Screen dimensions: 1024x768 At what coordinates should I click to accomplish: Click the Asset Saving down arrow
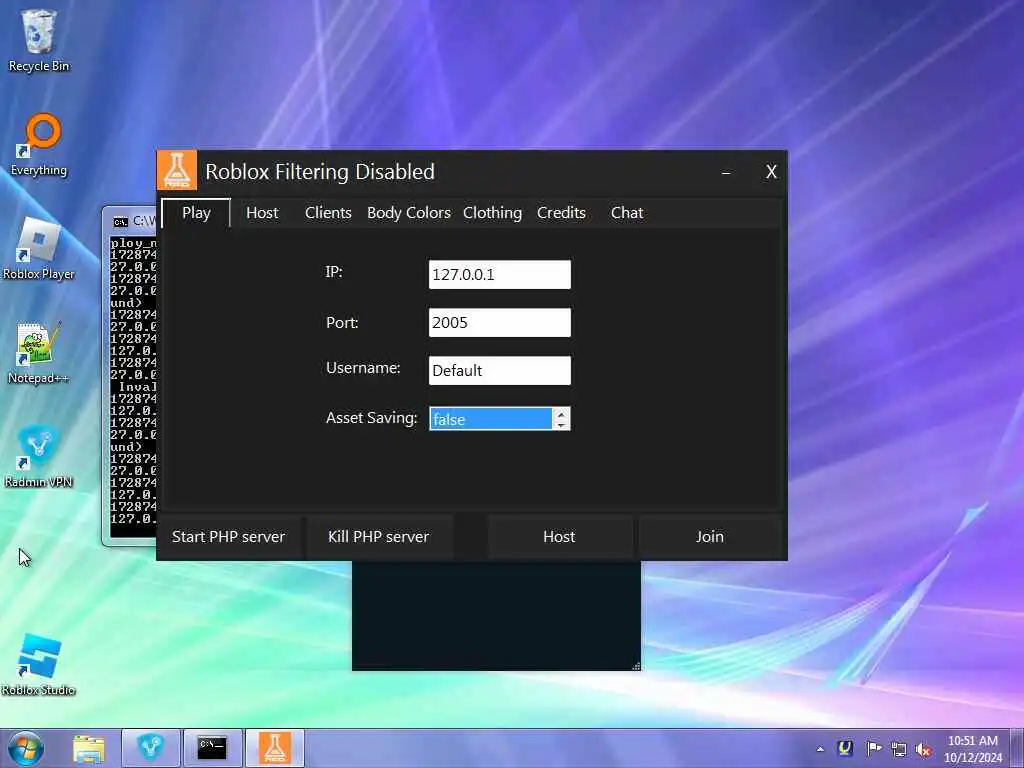(x=561, y=424)
